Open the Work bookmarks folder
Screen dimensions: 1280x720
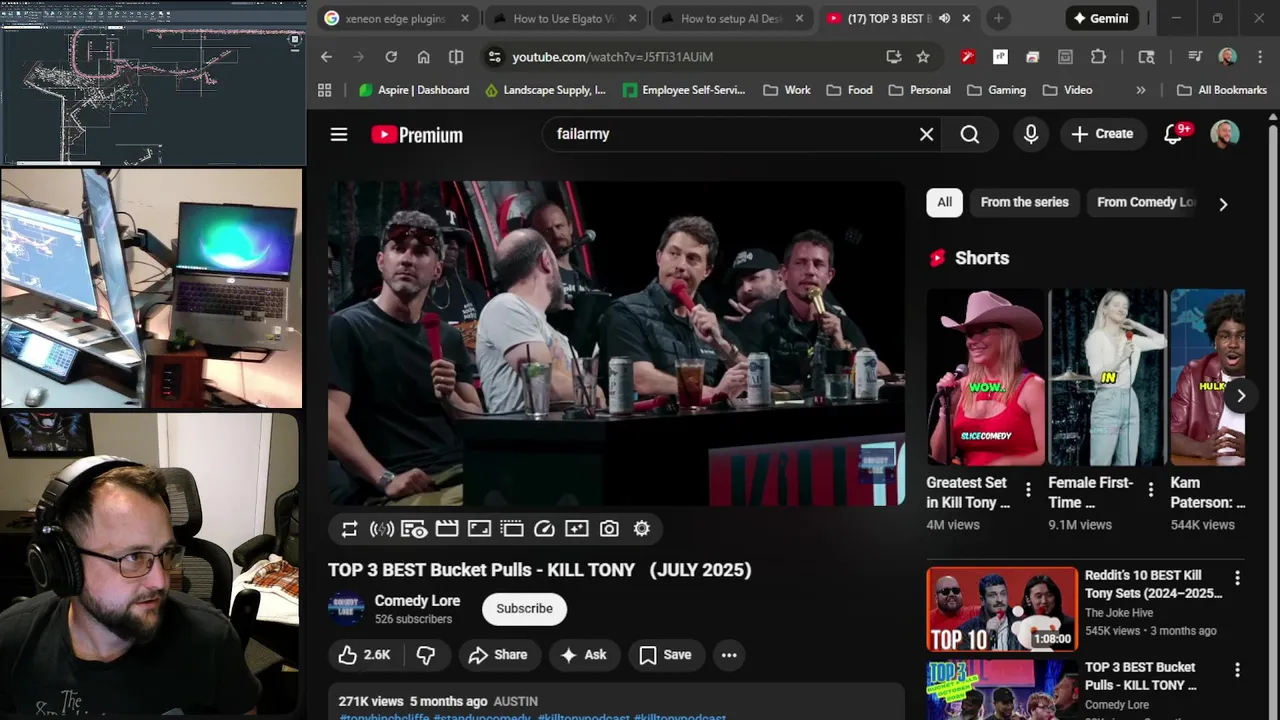point(787,90)
